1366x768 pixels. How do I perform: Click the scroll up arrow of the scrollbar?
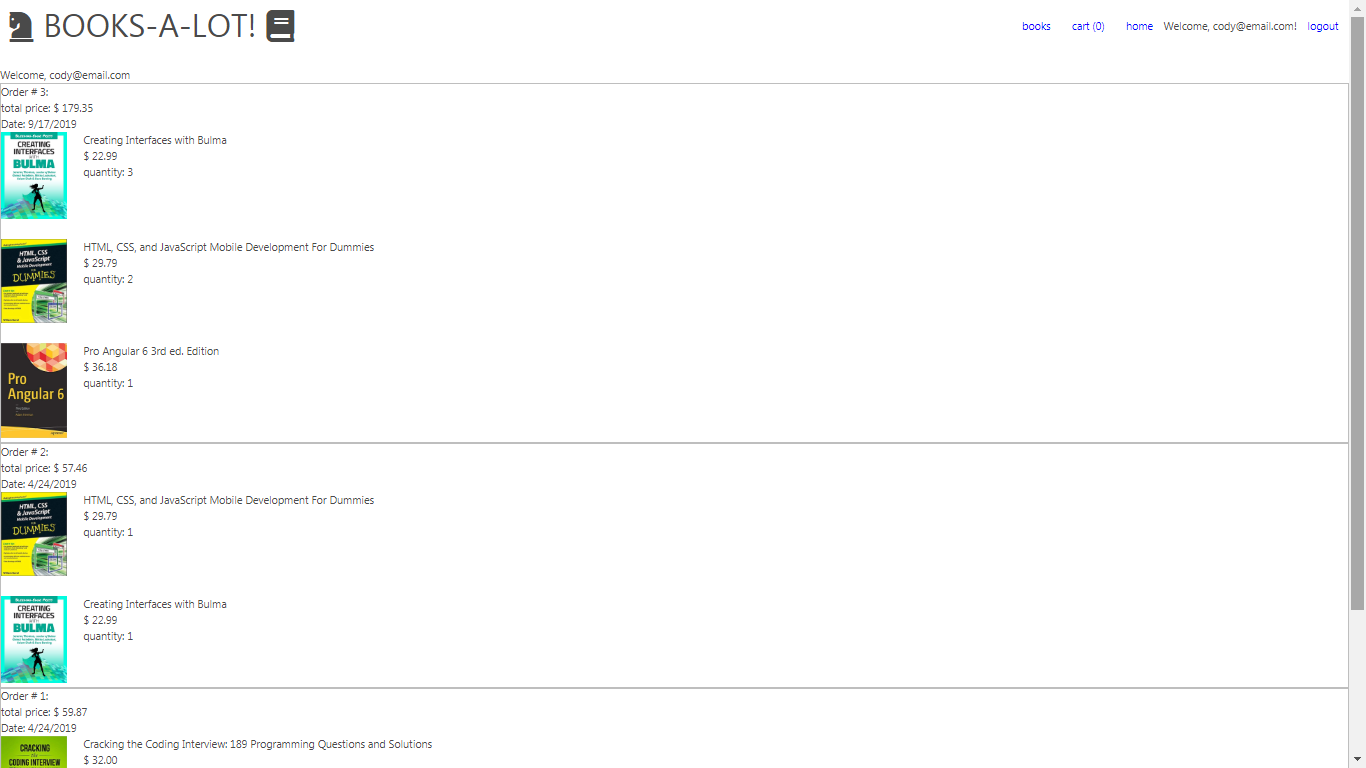1357,8
